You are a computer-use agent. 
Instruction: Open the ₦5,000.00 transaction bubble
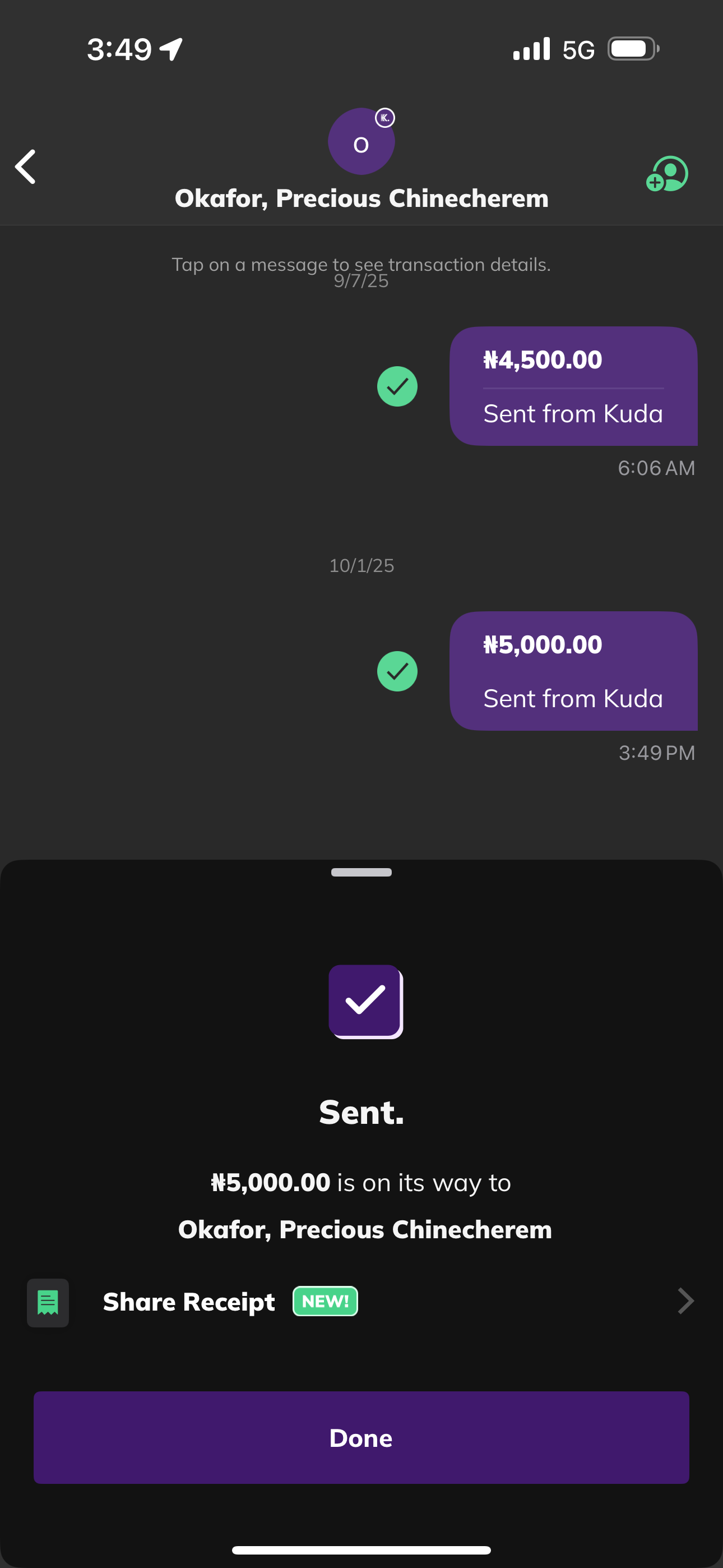573,671
